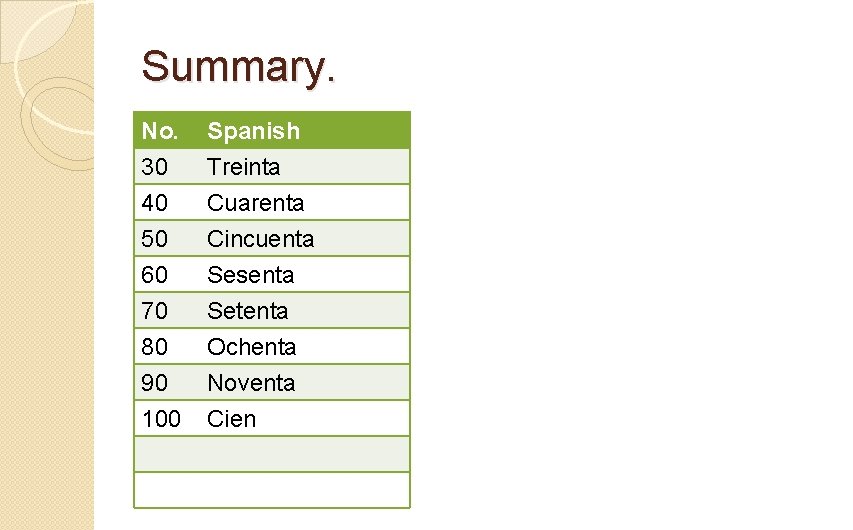The height and width of the screenshot is (530, 853).
Task: Select the "Spanish" column header cell
Action: click(x=253, y=131)
